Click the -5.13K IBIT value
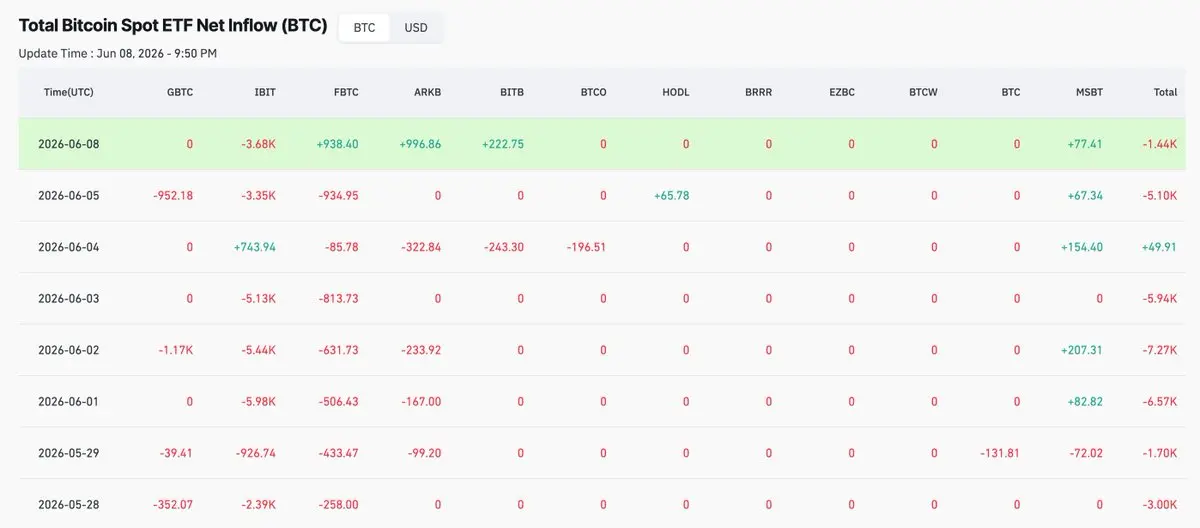Viewport: 1200px width, 528px height. (259, 298)
